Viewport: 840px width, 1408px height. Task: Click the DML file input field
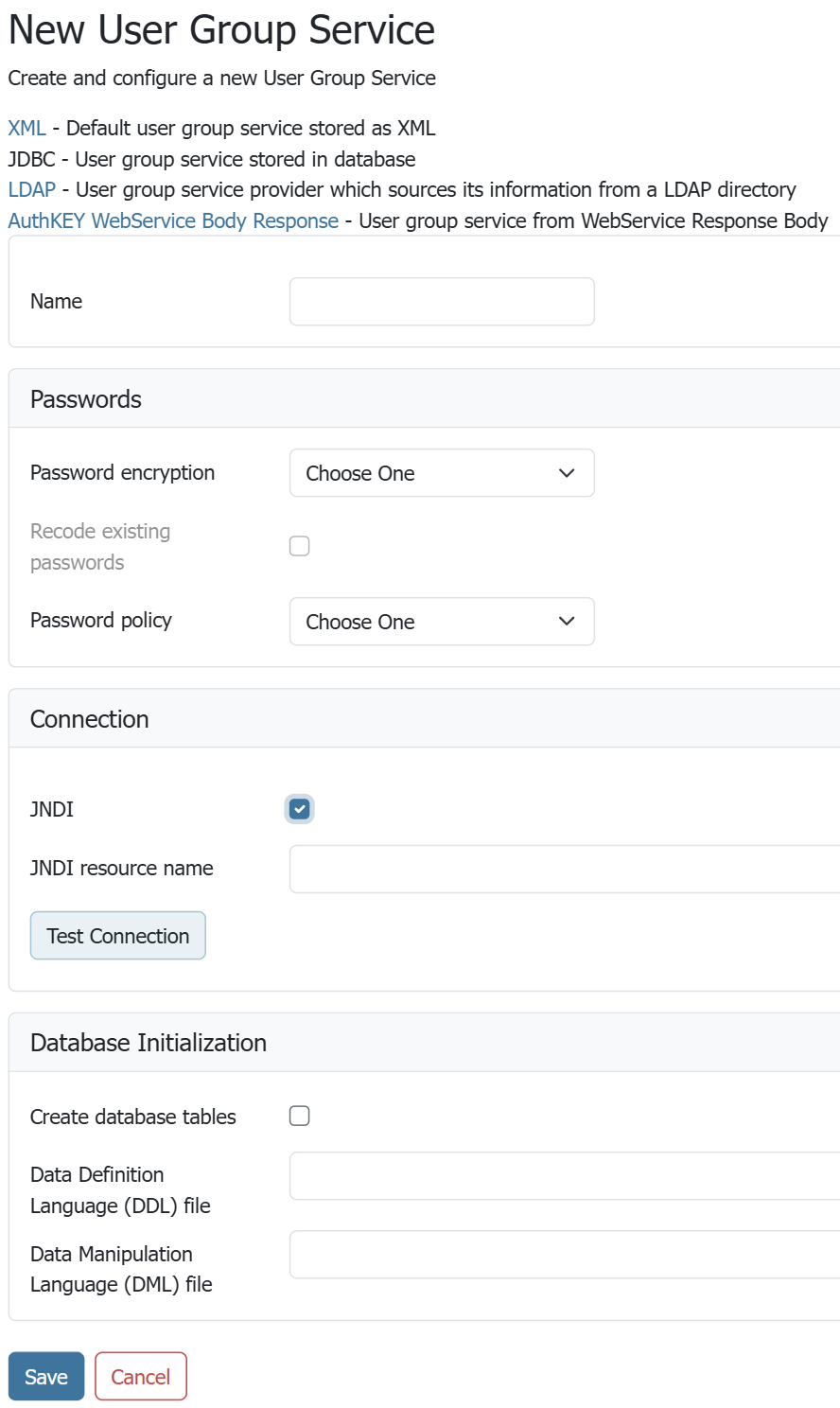point(564,1255)
